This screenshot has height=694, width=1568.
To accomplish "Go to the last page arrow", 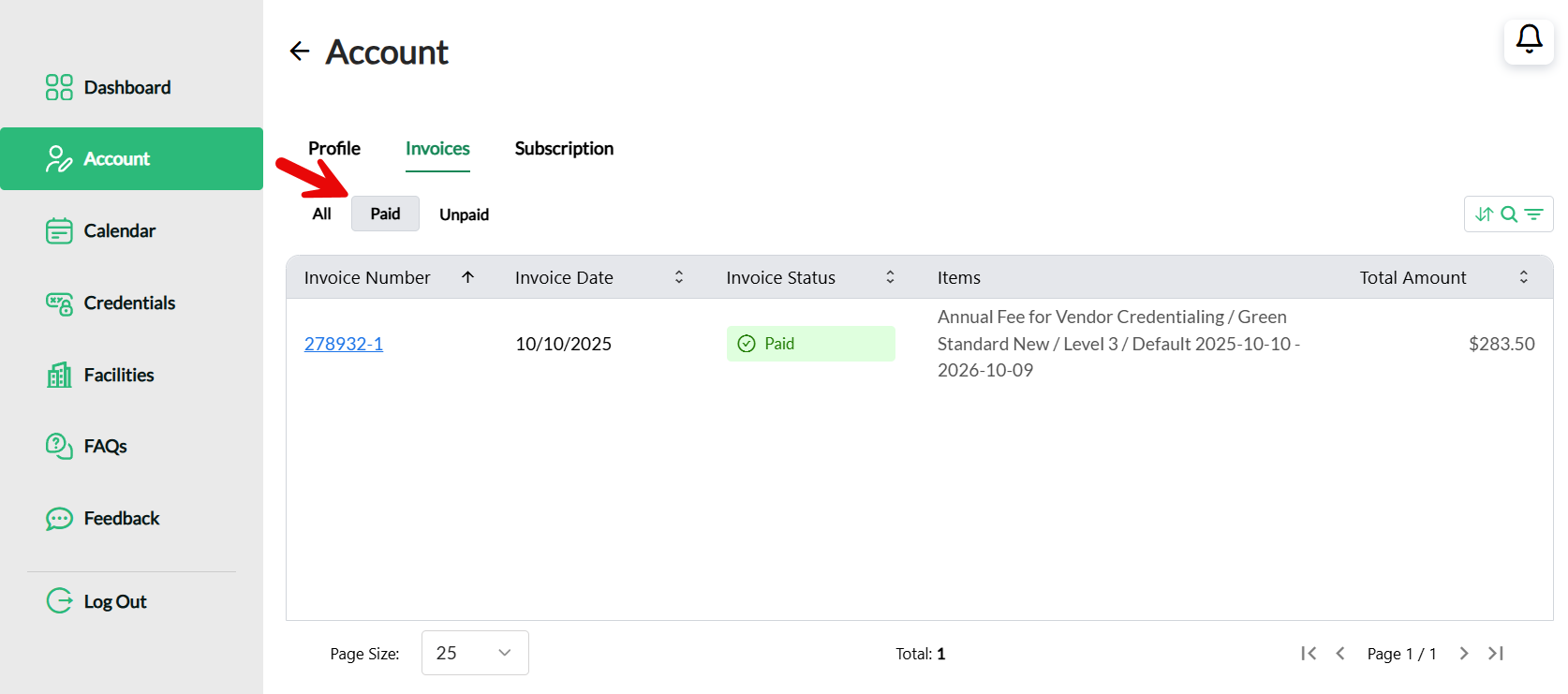I will (x=1496, y=654).
